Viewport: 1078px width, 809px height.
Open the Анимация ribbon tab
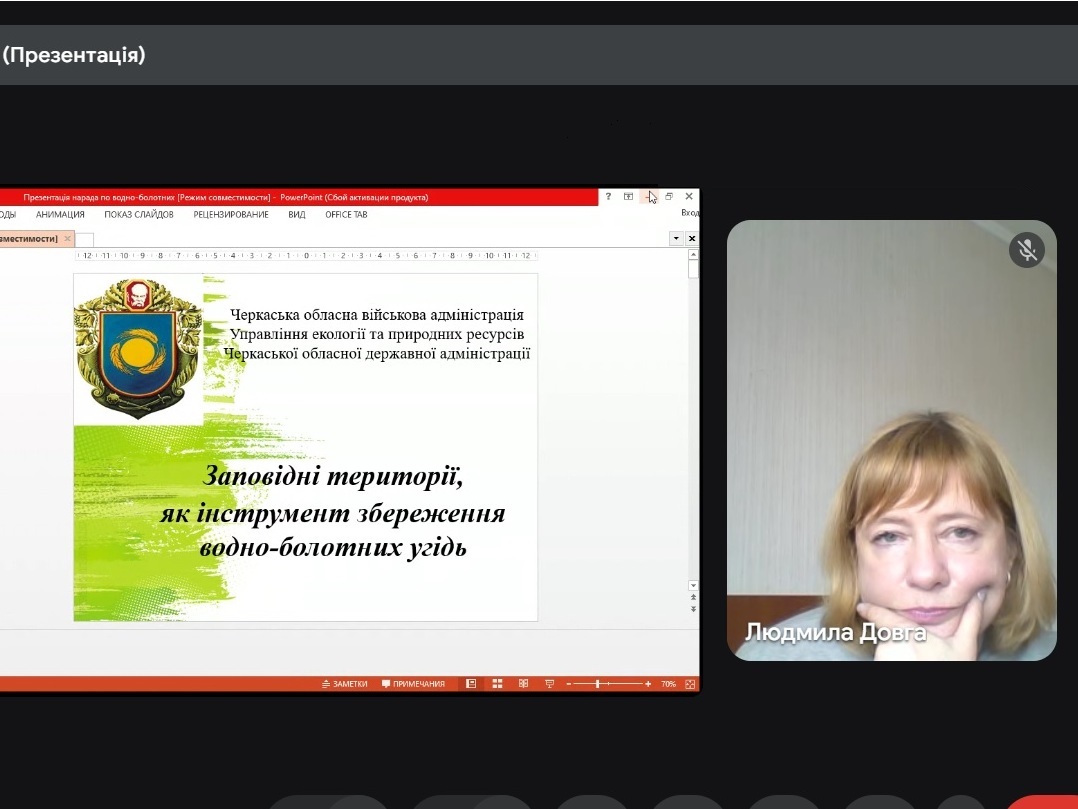[60, 215]
